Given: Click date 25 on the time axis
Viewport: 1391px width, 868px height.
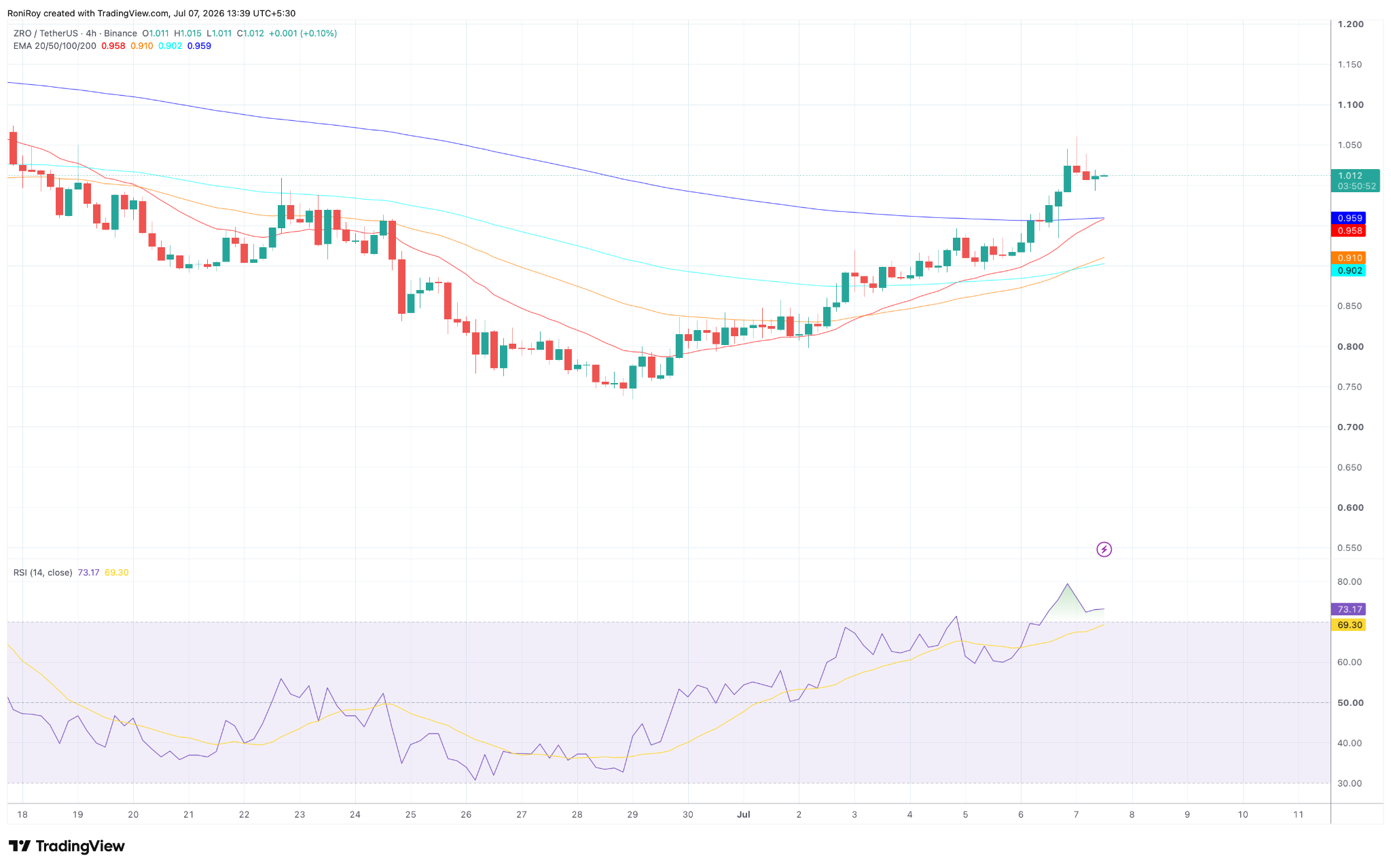Looking at the screenshot, I should pos(411,814).
